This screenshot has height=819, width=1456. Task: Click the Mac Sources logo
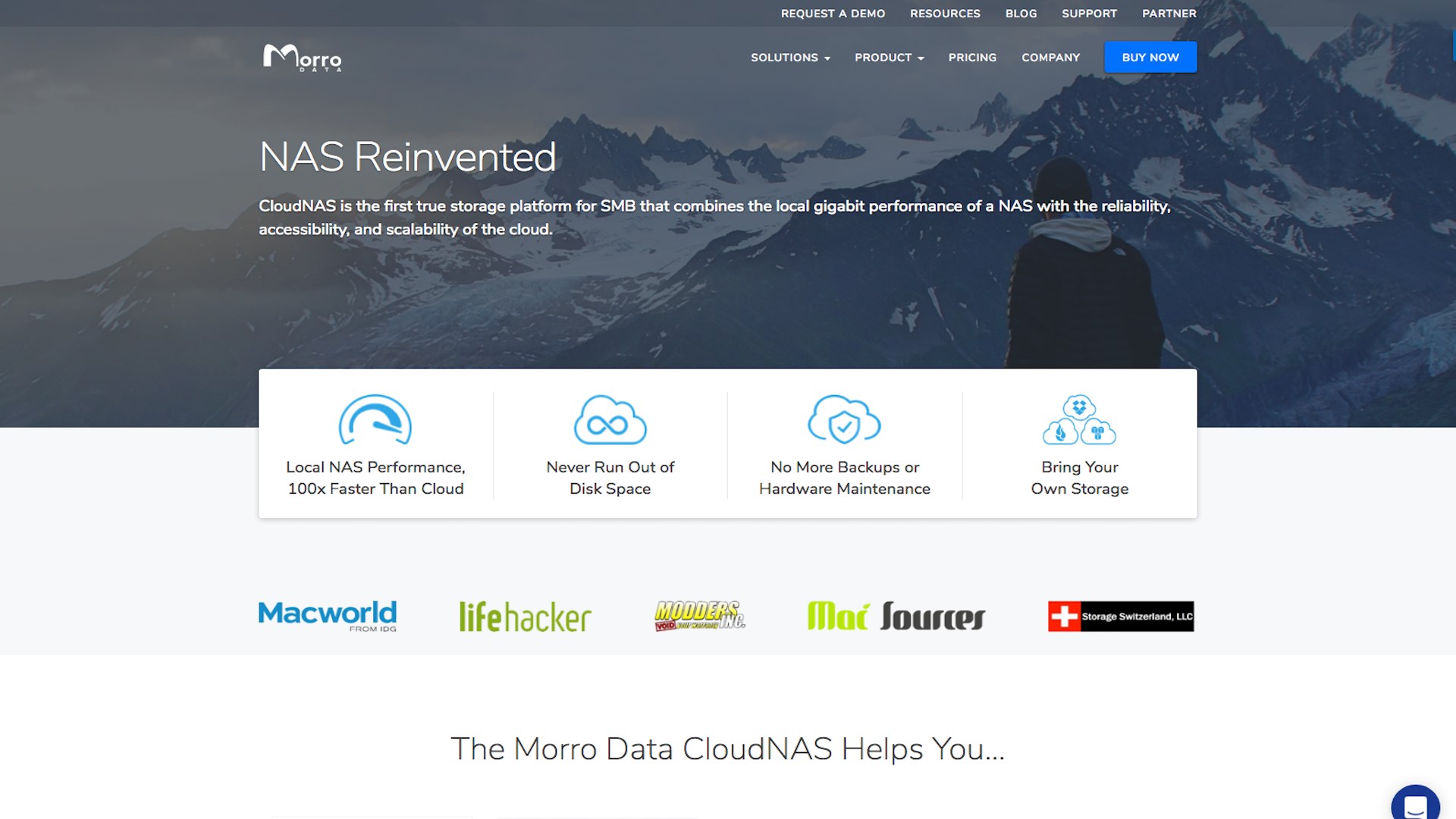896,616
